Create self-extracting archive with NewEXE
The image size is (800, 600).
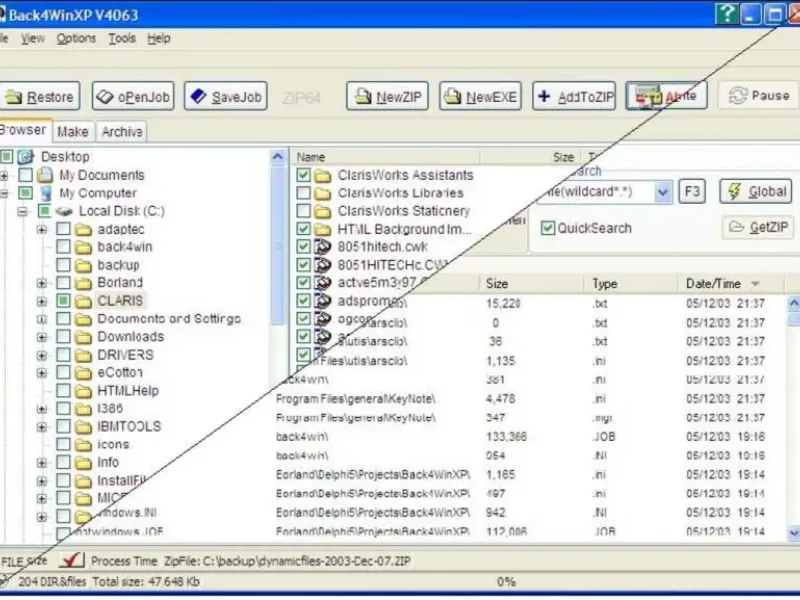(480, 96)
